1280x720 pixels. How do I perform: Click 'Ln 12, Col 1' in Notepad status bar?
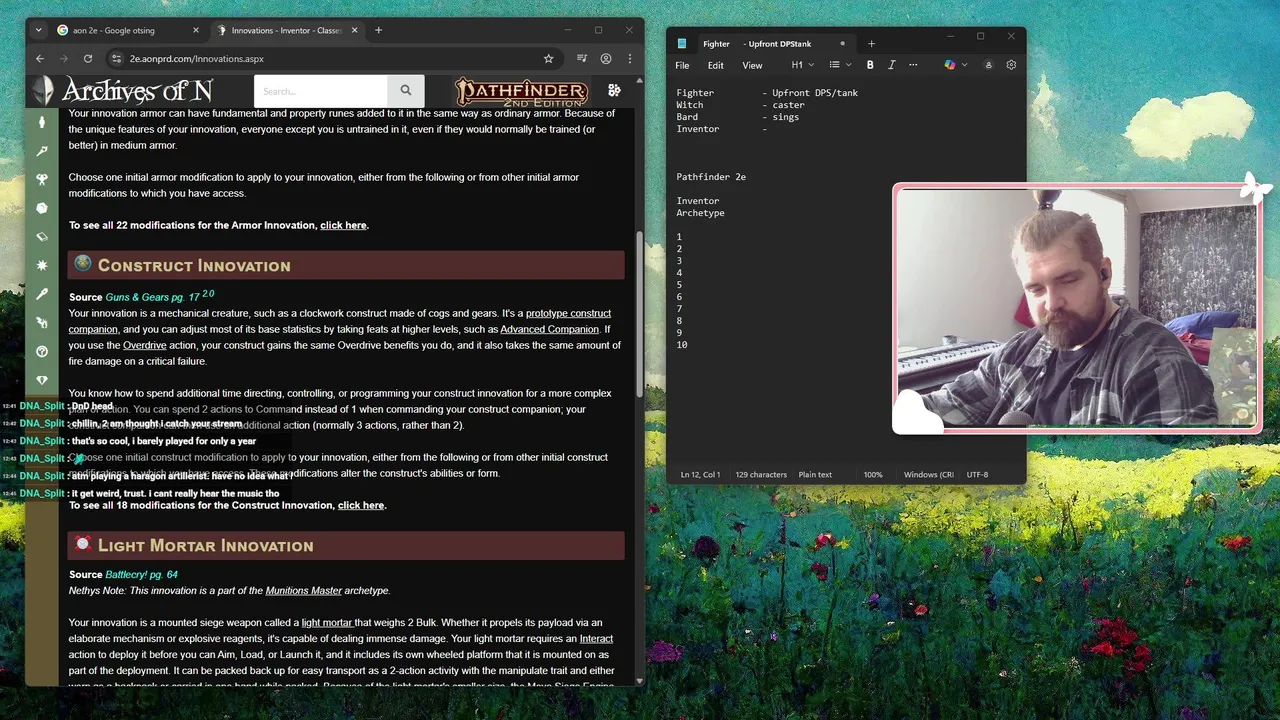point(700,475)
